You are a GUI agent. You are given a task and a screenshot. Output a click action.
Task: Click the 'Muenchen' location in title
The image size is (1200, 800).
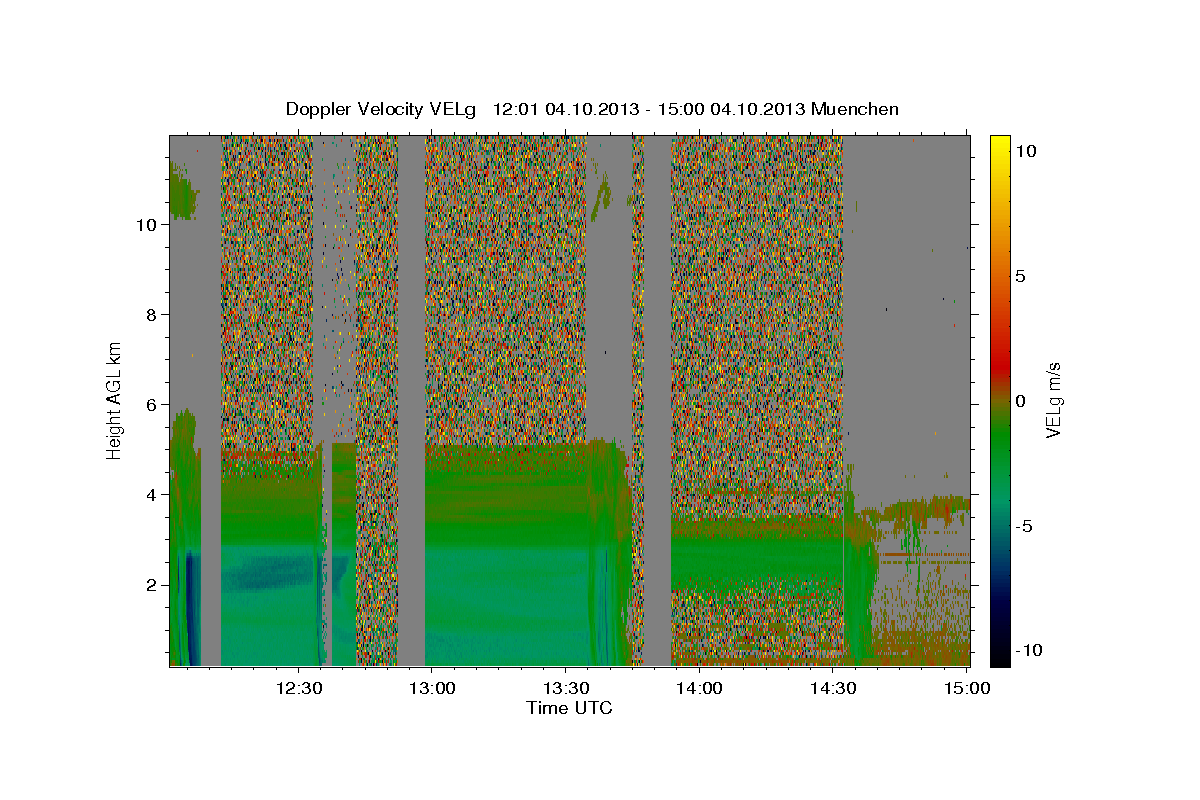coord(855,109)
